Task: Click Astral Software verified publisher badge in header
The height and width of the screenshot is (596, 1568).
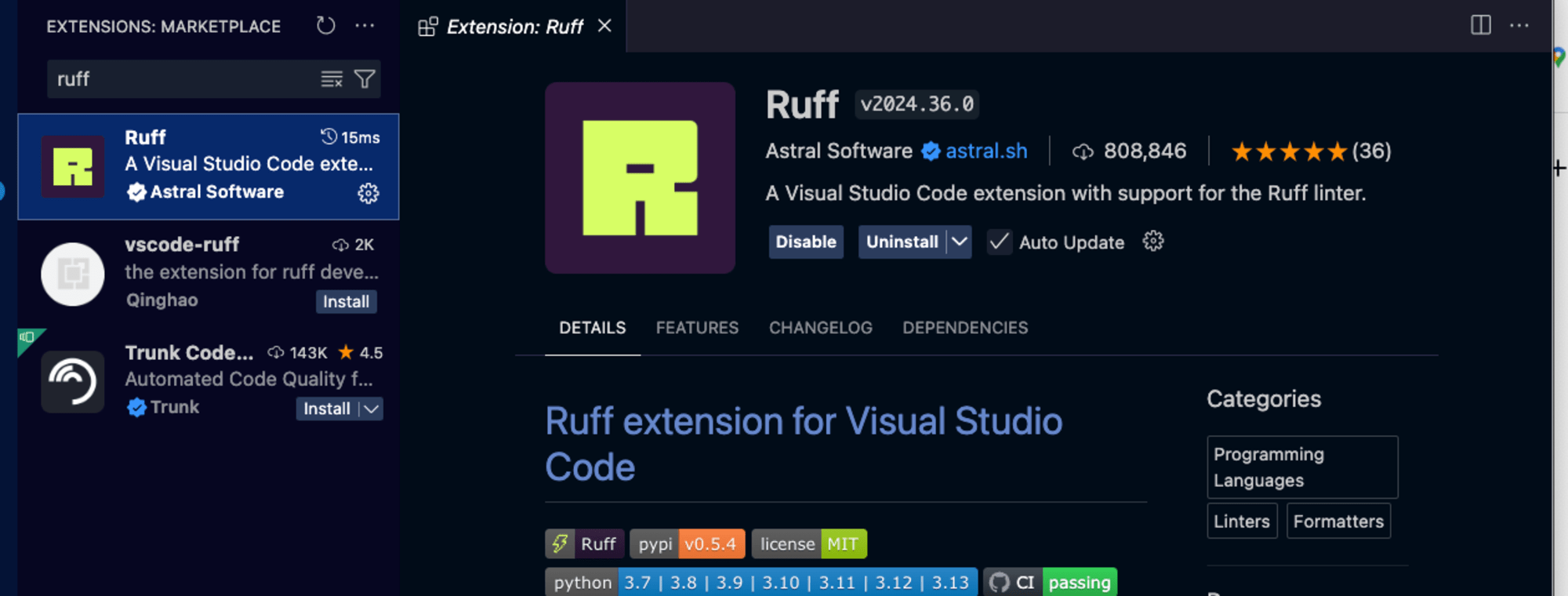Action: (x=931, y=151)
